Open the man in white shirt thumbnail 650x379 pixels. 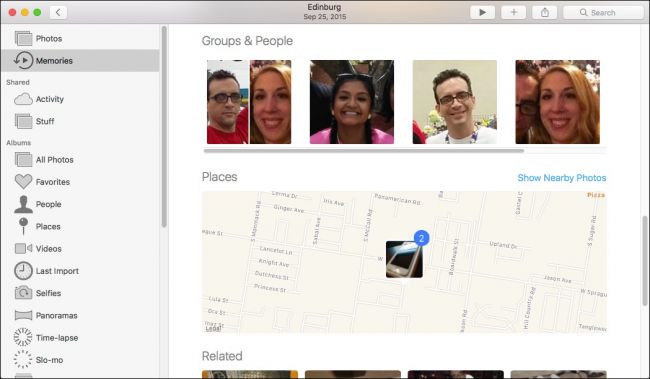tap(454, 102)
